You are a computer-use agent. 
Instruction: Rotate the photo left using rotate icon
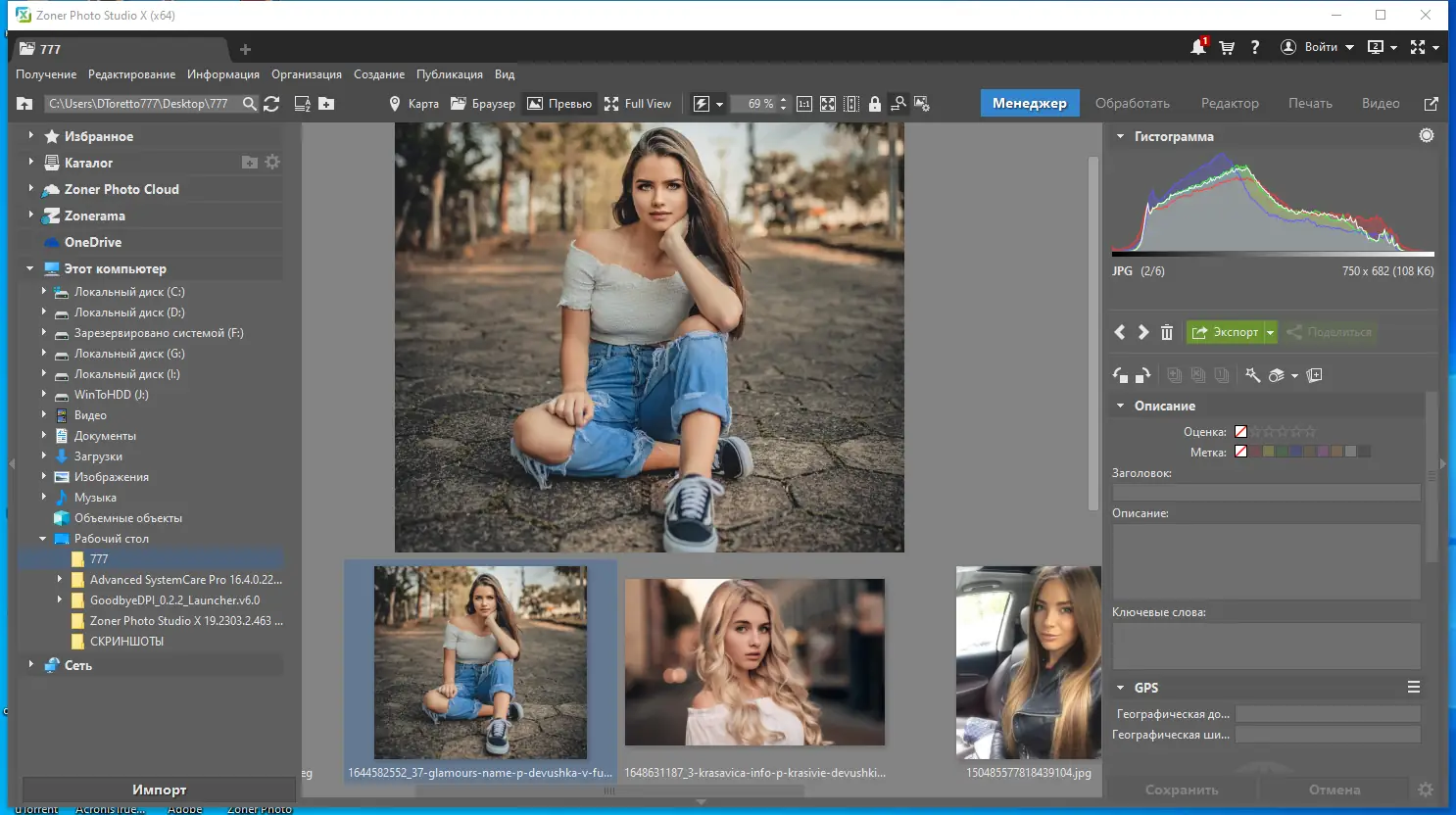click(x=1118, y=374)
